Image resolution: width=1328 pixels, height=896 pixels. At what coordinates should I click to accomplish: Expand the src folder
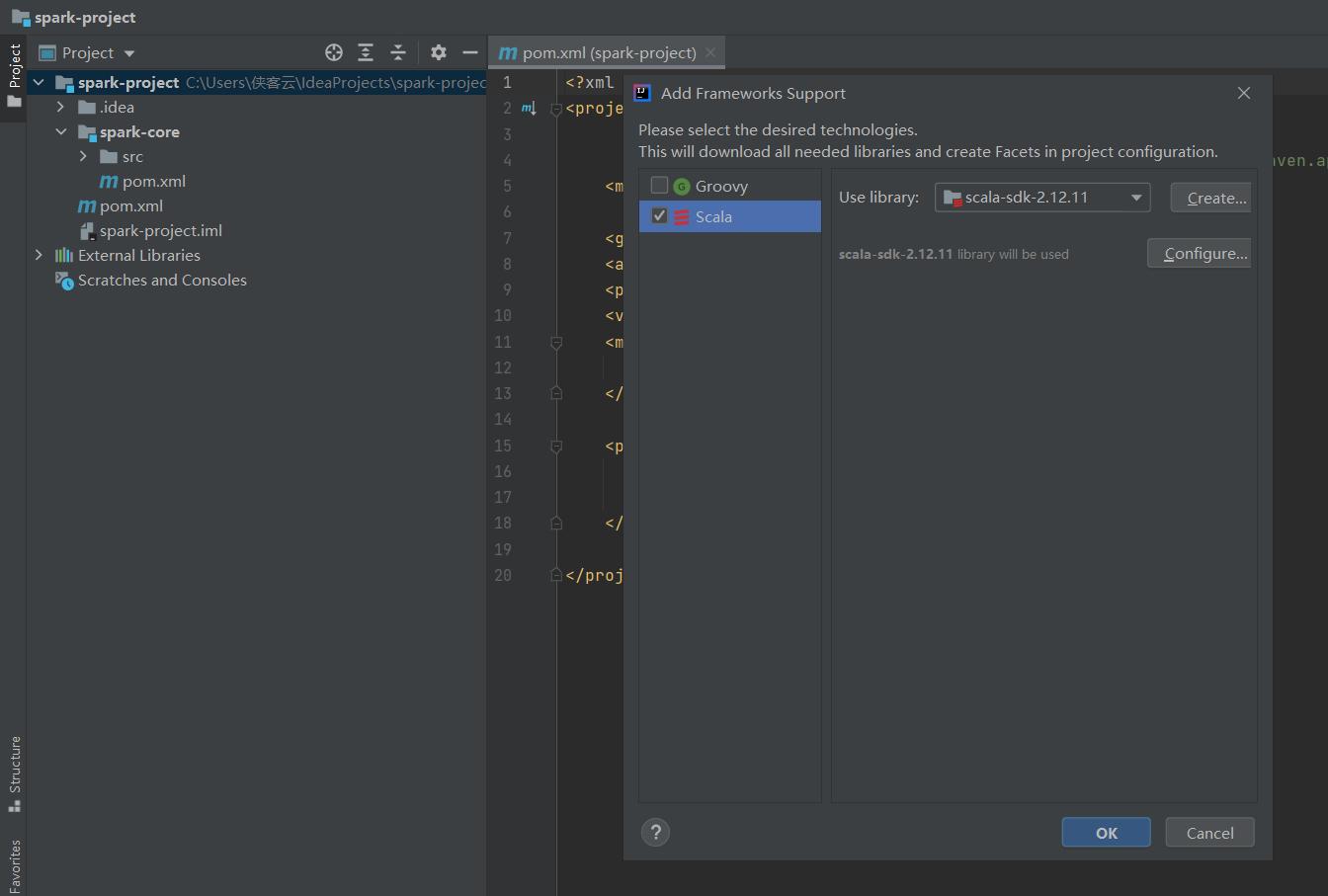83,156
